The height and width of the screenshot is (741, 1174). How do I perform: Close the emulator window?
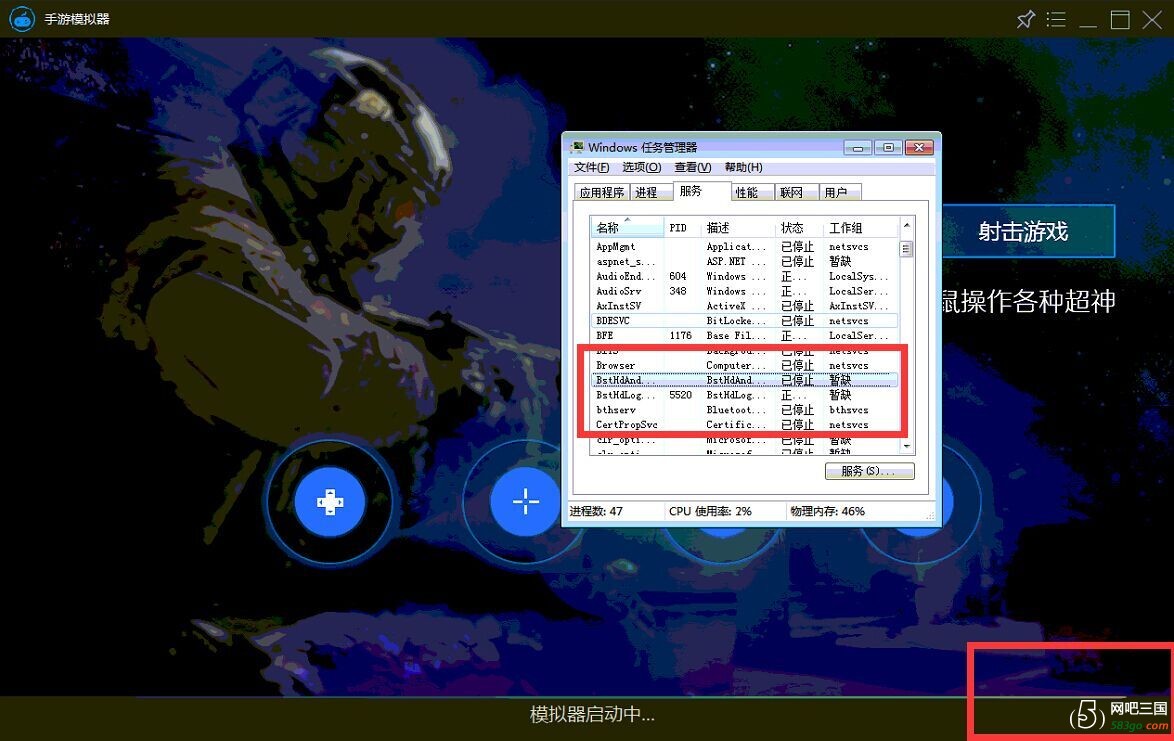click(1152, 19)
